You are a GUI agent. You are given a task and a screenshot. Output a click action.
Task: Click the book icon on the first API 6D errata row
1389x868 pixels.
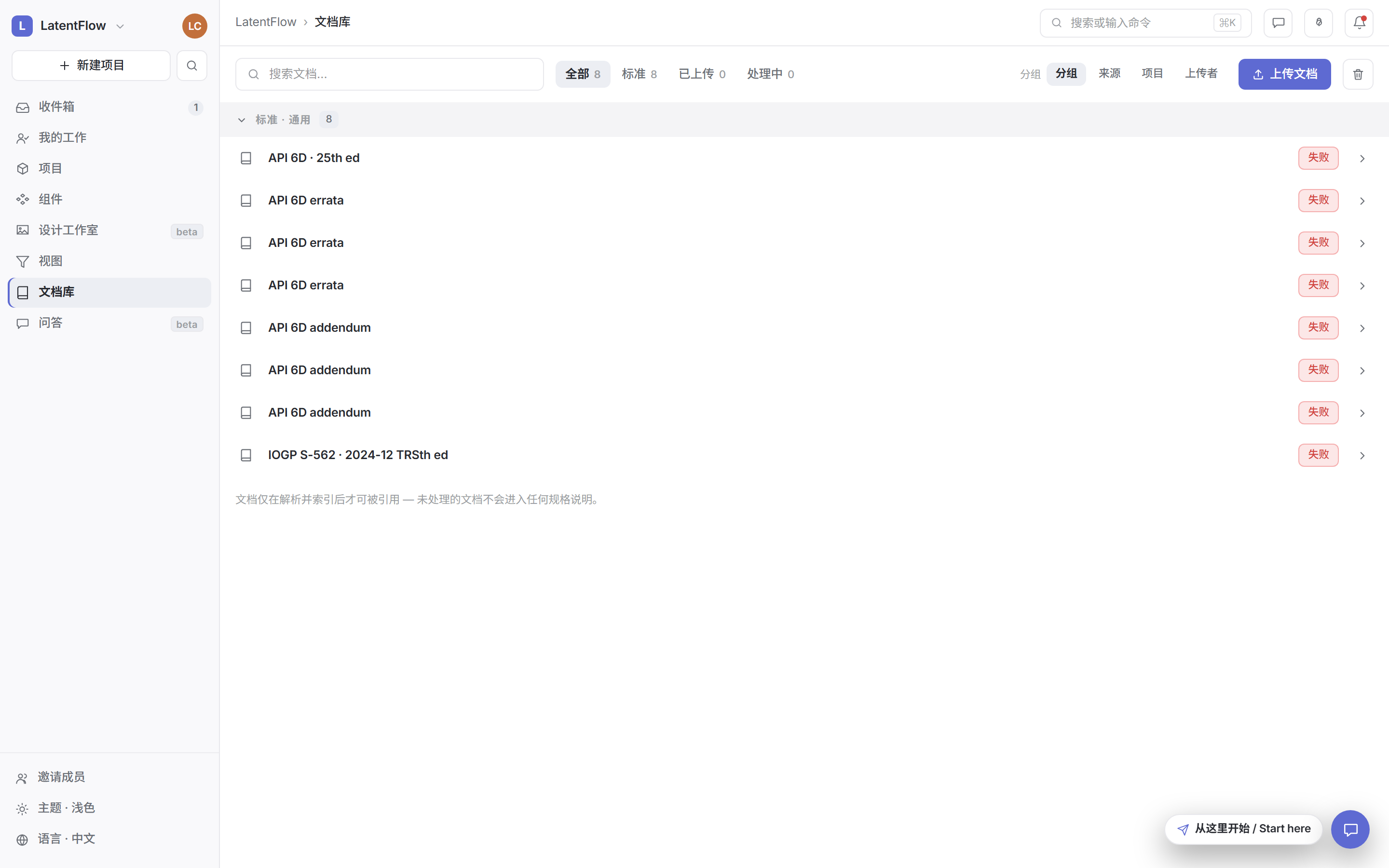tap(245, 200)
